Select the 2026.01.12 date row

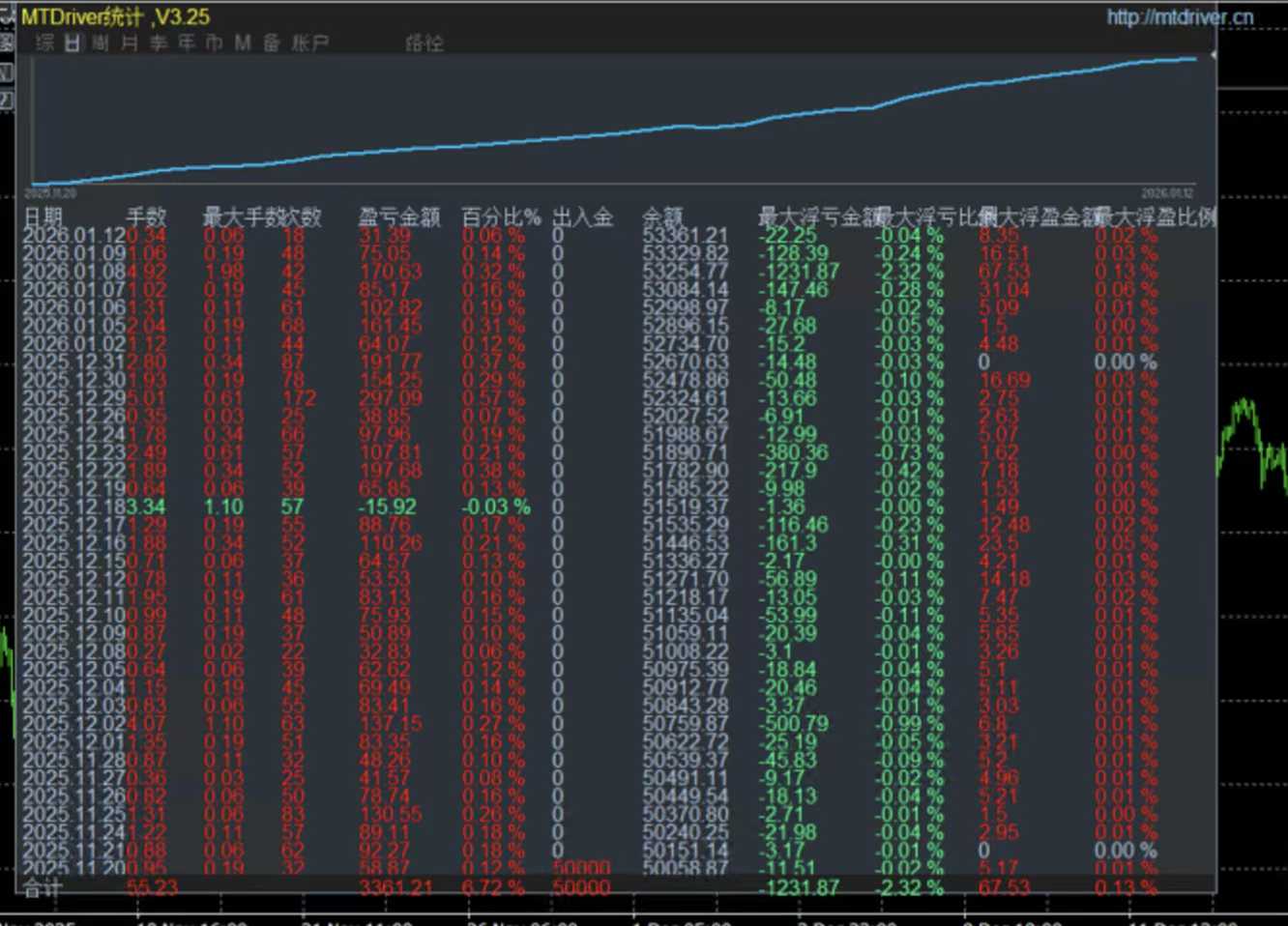(x=73, y=235)
